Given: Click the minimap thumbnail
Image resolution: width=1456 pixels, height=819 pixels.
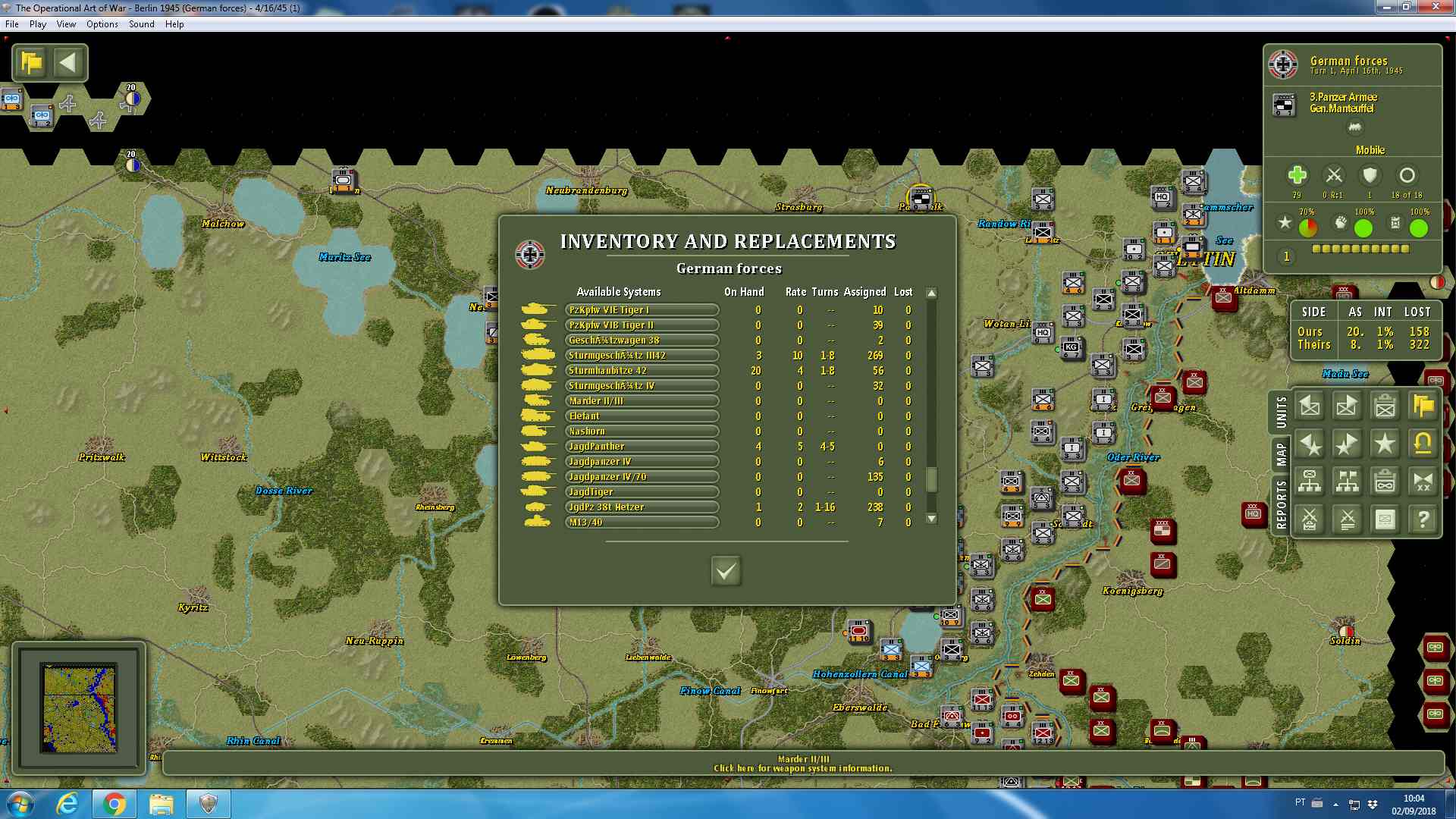Looking at the screenshot, I should point(79,708).
